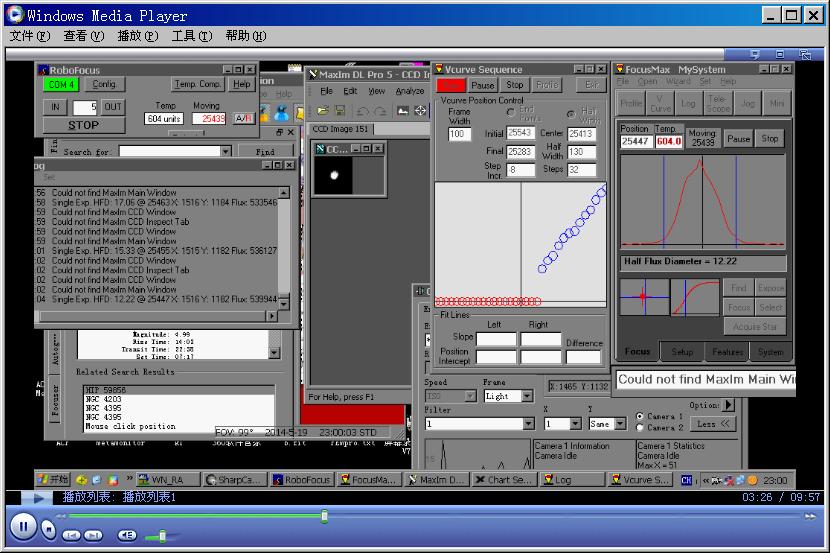This screenshot has width=830, height=553.
Task: Click the middle blue window-mode icon above the video
Action: (x=780, y=54)
